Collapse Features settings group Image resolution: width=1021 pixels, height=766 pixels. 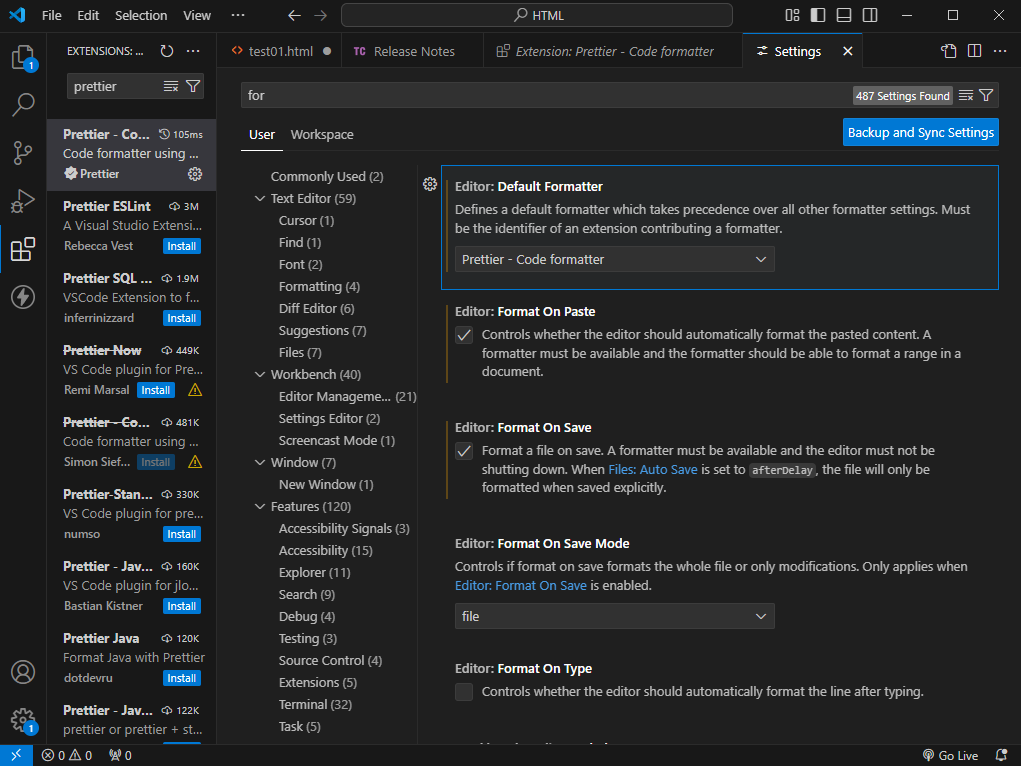(260, 507)
